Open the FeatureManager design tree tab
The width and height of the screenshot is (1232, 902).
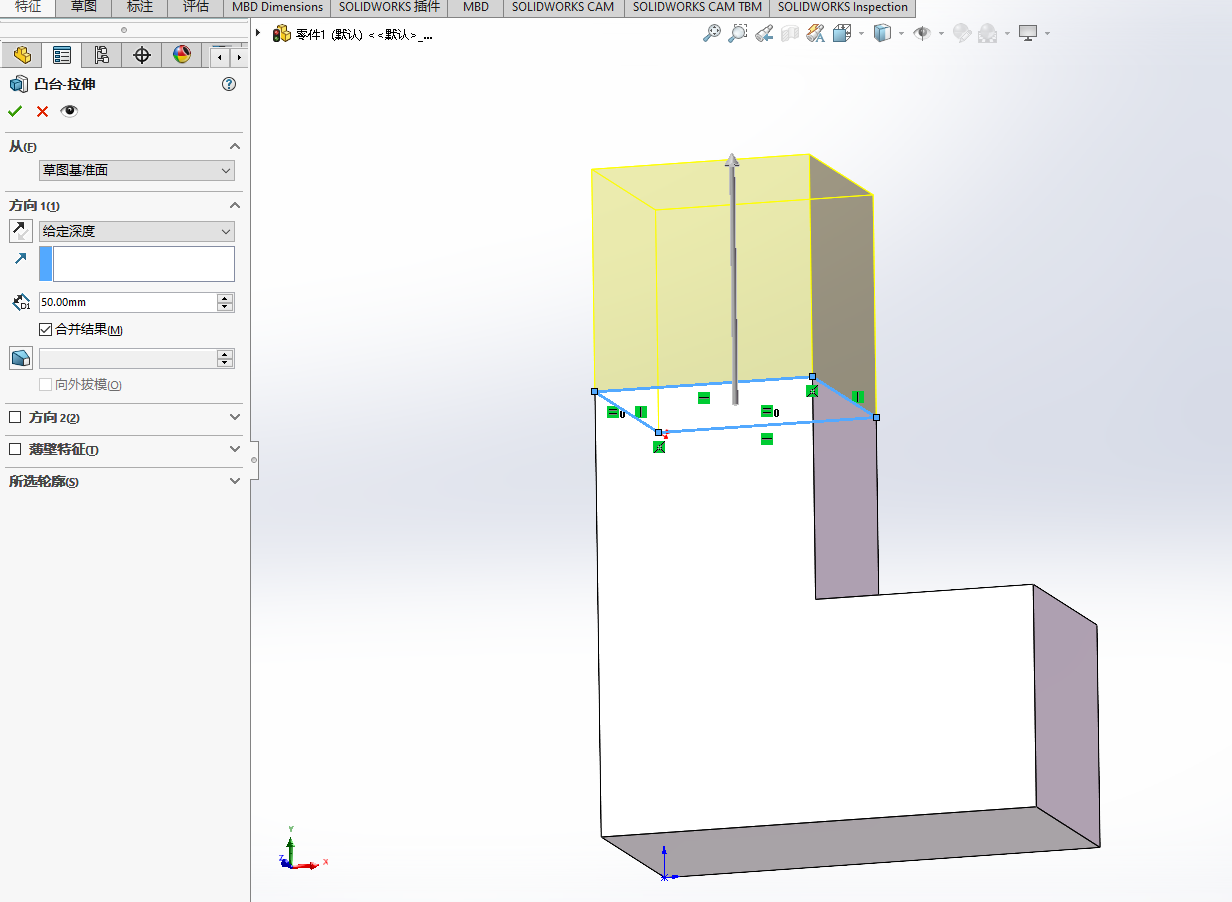coord(22,55)
